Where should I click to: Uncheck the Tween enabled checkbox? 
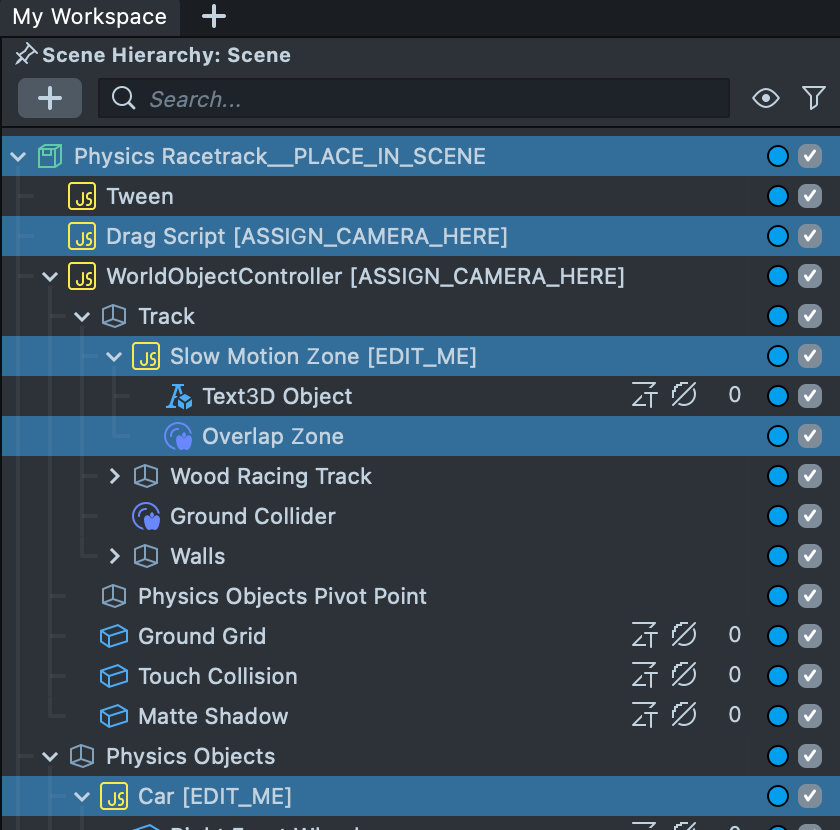pos(810,196)
